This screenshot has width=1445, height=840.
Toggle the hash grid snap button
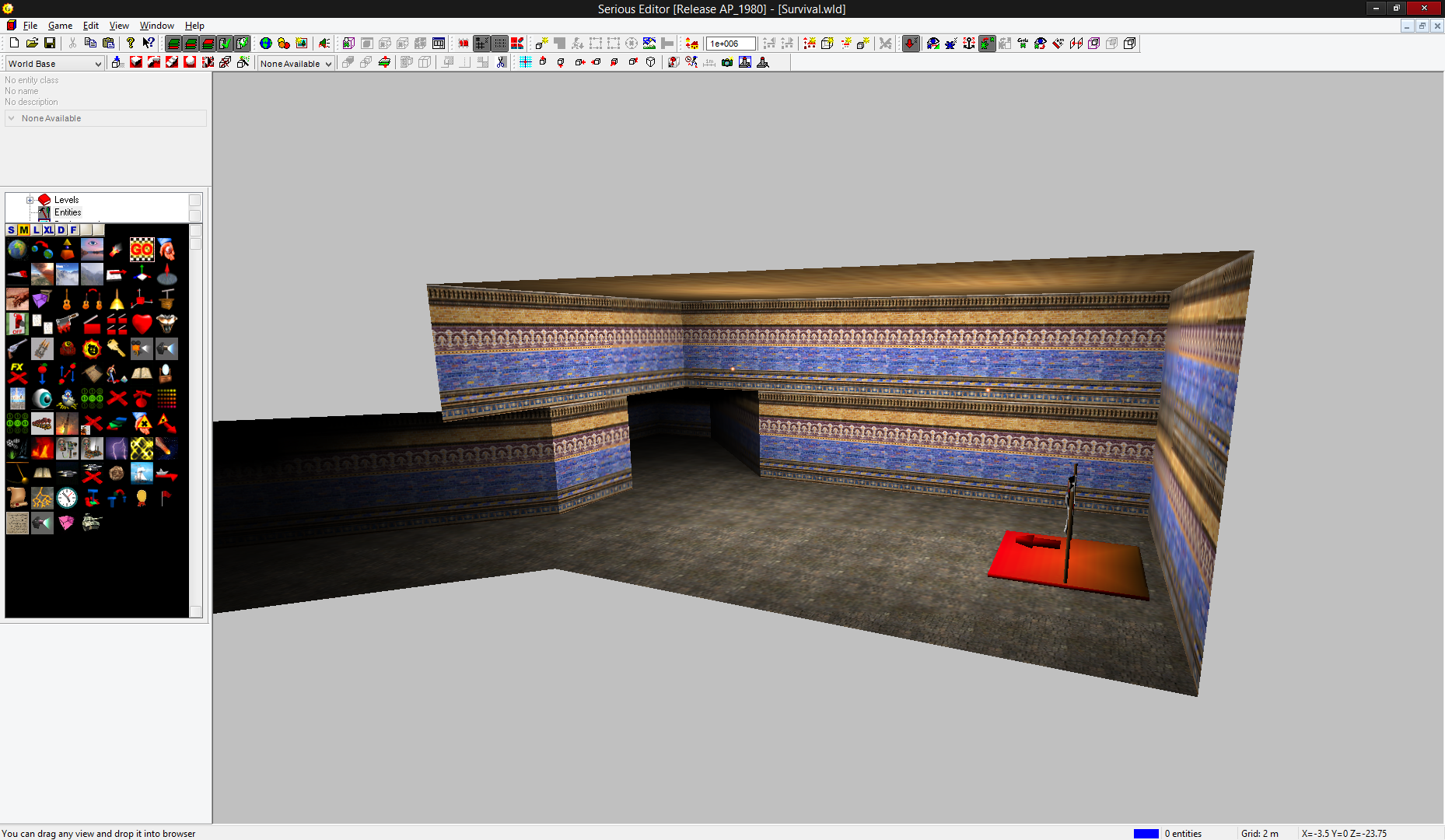[481, 44]
